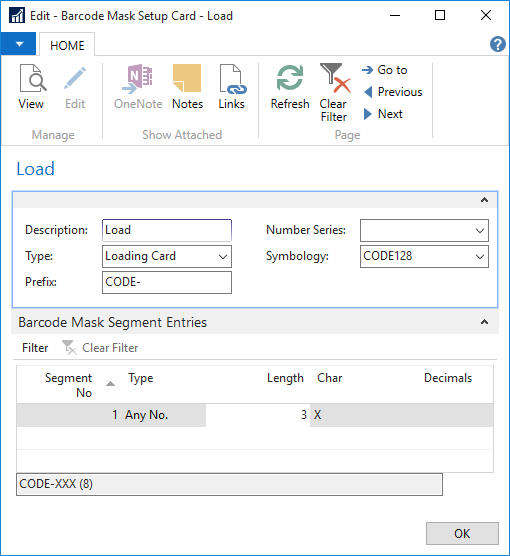Click the ribbon Clear Filter icon
Viewport: 510px width, 556px height.
point(334,78)
